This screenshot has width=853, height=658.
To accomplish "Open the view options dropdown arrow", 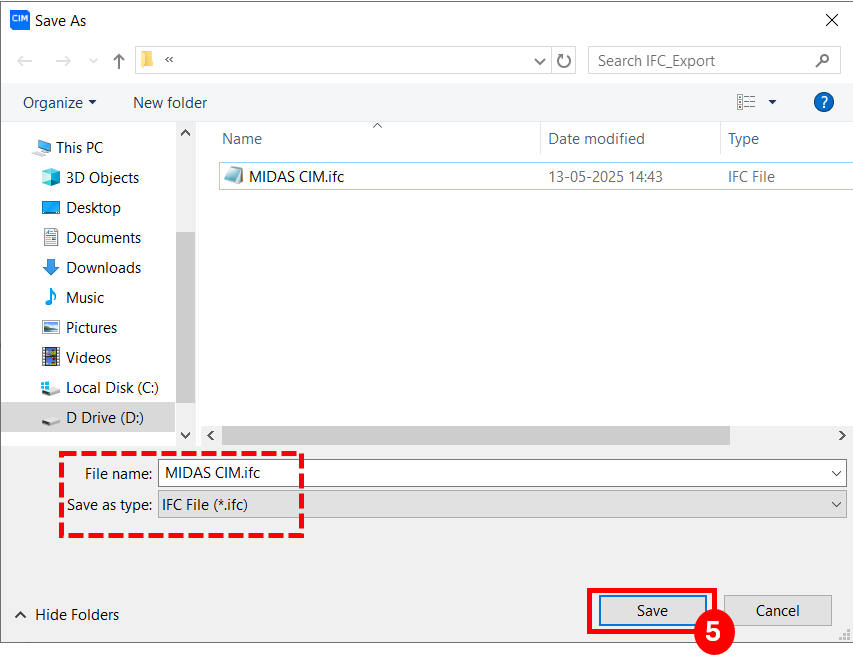I will coord(772,102).
